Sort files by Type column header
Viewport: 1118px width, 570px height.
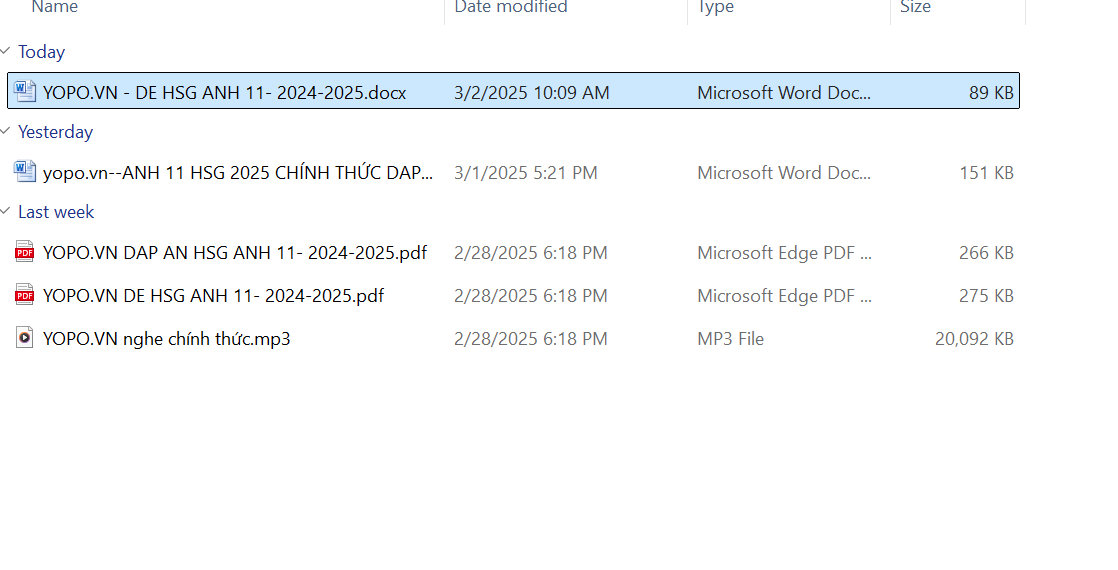(x=716, y=8)
